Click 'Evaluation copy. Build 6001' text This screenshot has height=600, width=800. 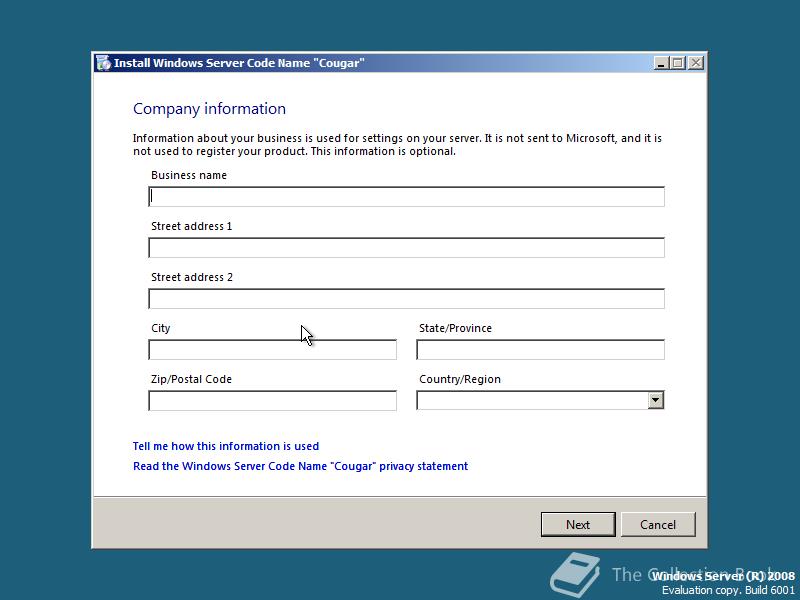[729, 590]
